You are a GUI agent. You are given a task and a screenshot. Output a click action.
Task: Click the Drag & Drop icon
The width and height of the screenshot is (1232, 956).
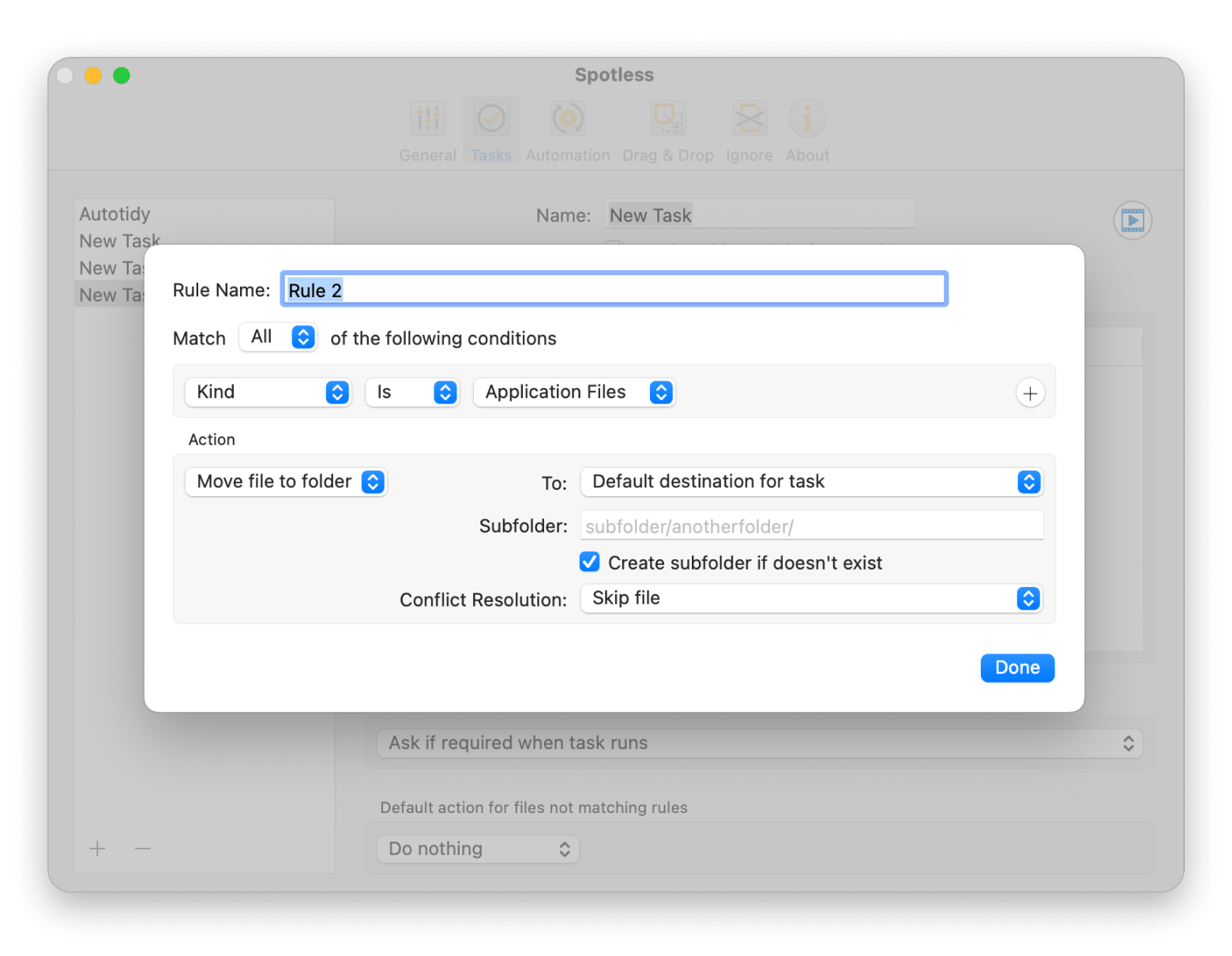[x=667, y=119]
